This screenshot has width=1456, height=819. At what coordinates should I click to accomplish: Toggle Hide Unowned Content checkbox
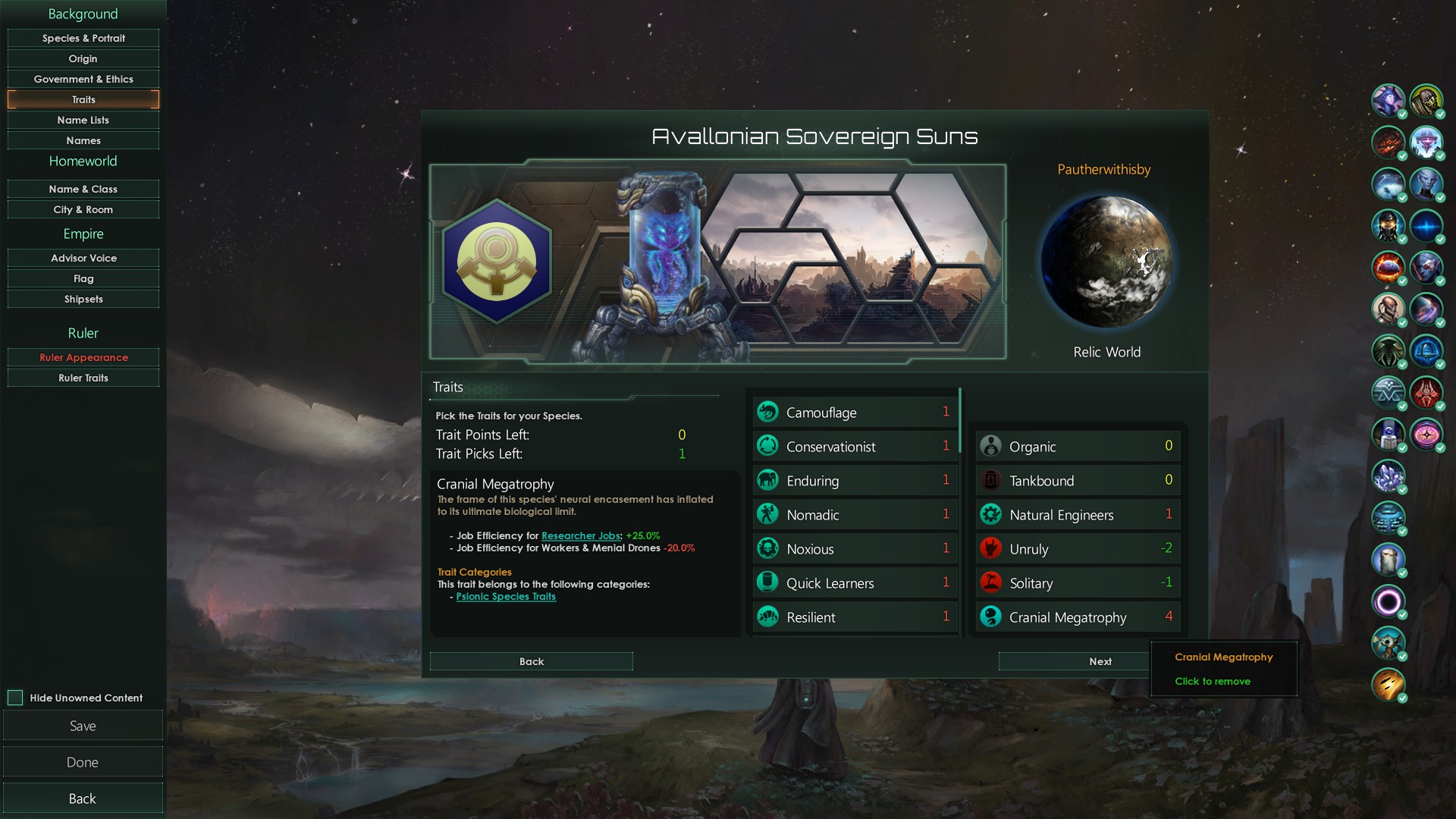tap(15, 698)
